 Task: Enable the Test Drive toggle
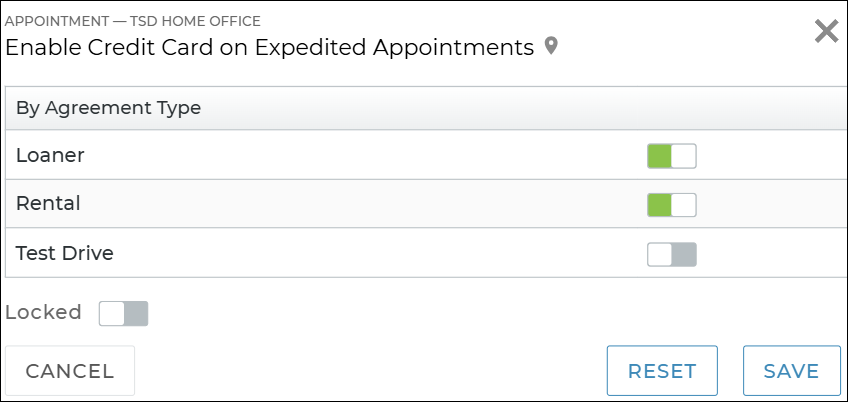pyautogui.click(x=671, y=254)
